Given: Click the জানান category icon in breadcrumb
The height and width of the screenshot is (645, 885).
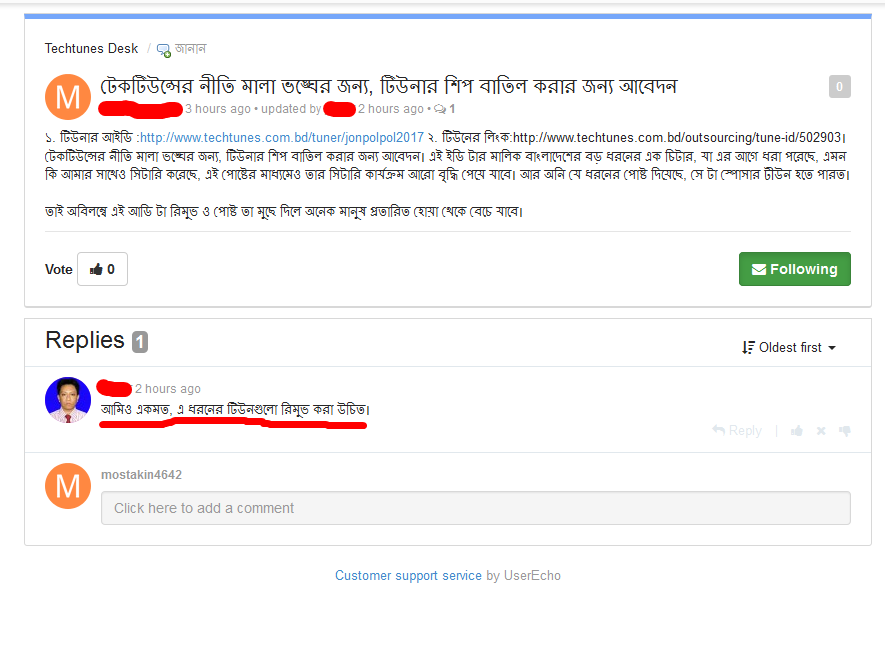Looking at the screenshot, I should [164, 50].
